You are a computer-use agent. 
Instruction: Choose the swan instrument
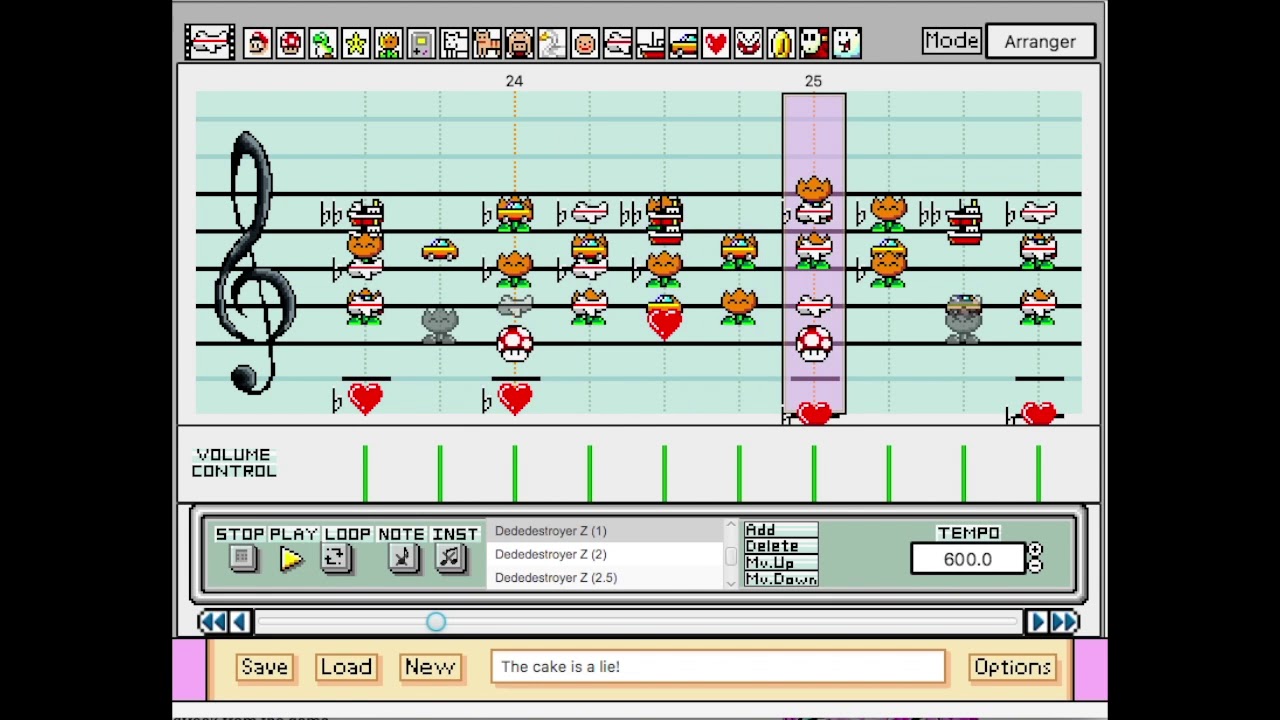tap(552, 43)
